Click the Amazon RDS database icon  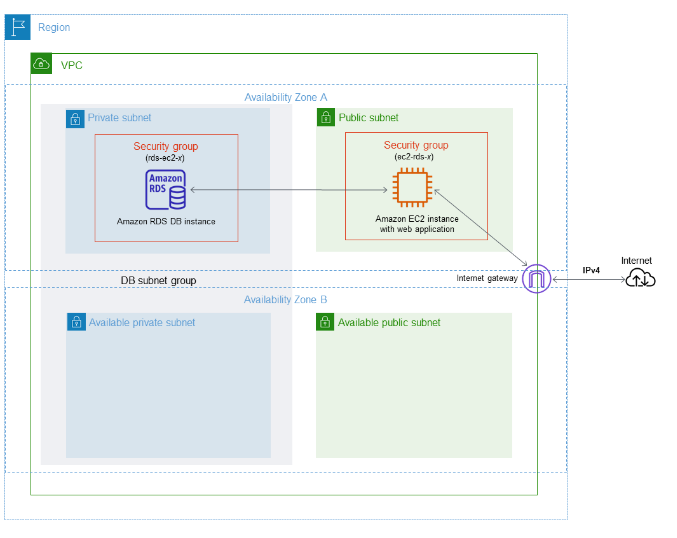point(166,190)
